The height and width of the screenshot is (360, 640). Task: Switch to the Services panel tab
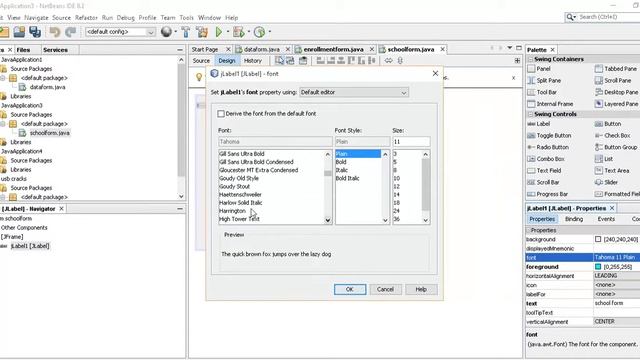pos(56,50)
